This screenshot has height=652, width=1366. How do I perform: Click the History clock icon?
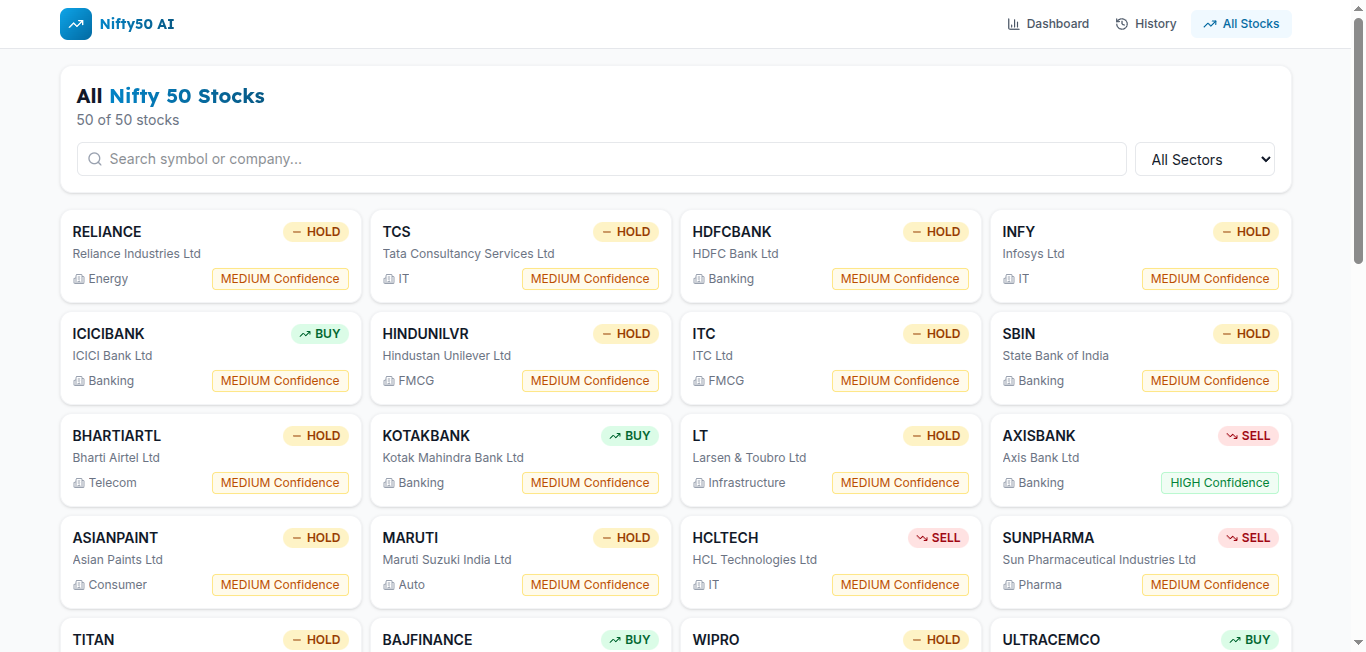tap(1122, 24)
